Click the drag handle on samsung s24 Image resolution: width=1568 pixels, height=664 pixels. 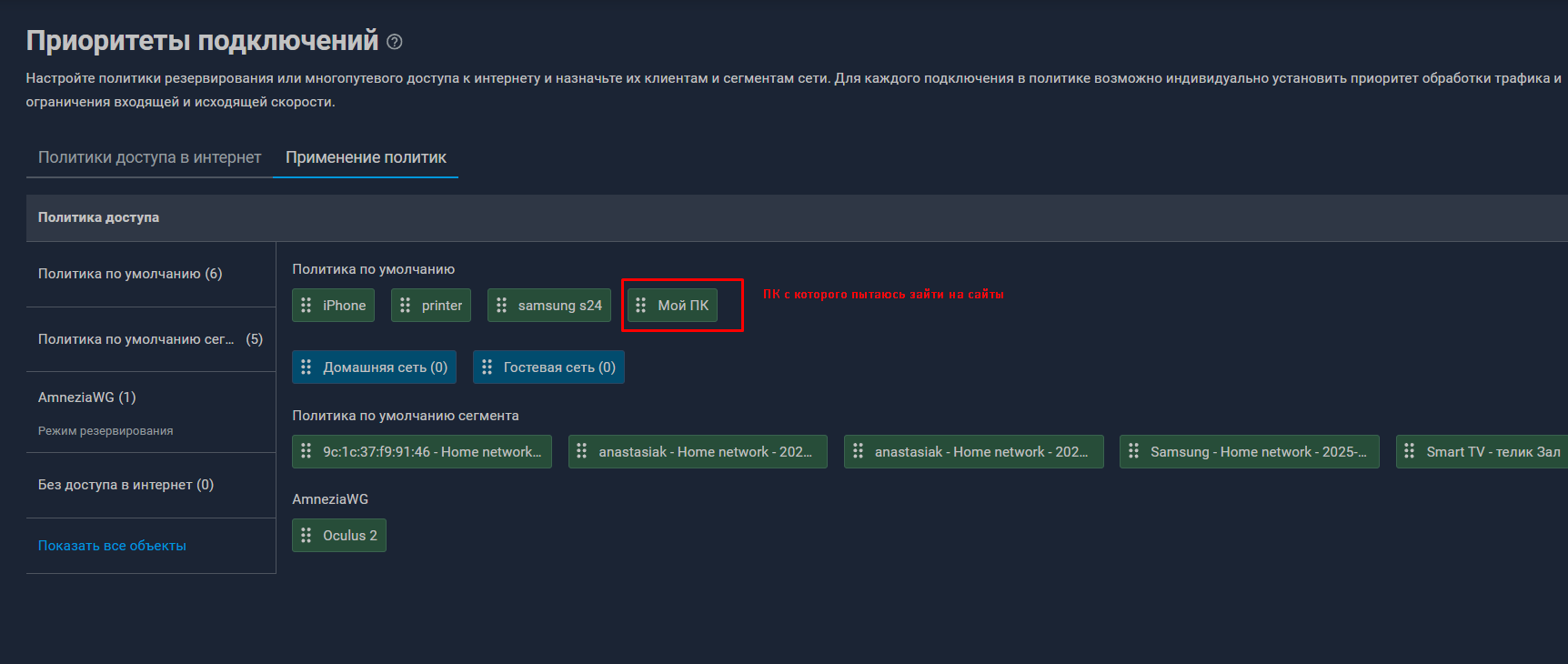click(x=502, y=306)
